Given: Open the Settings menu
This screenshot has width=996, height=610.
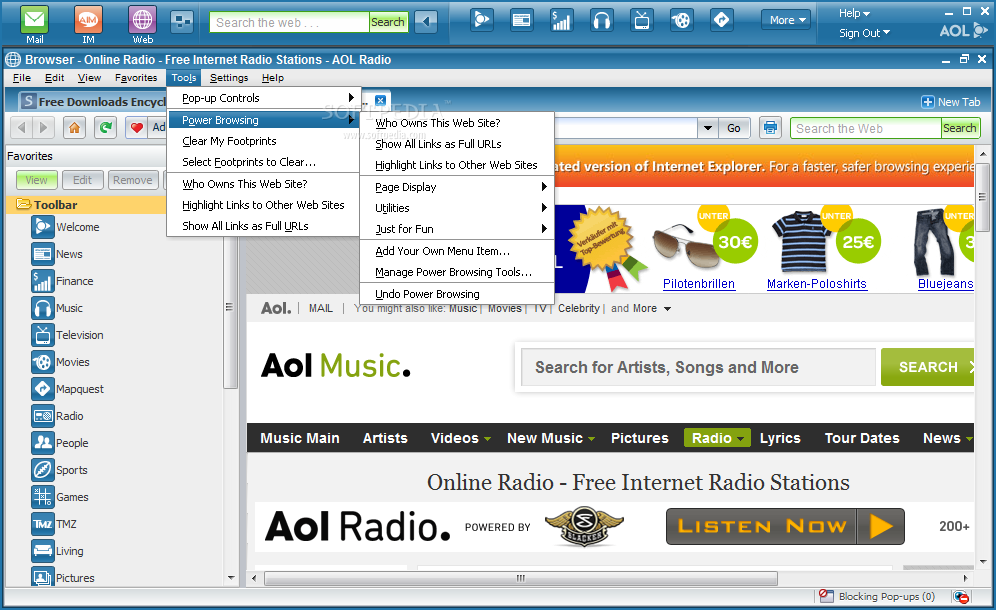Looking at the screenshot, I should pyautogui.click(x=229, y=78).
